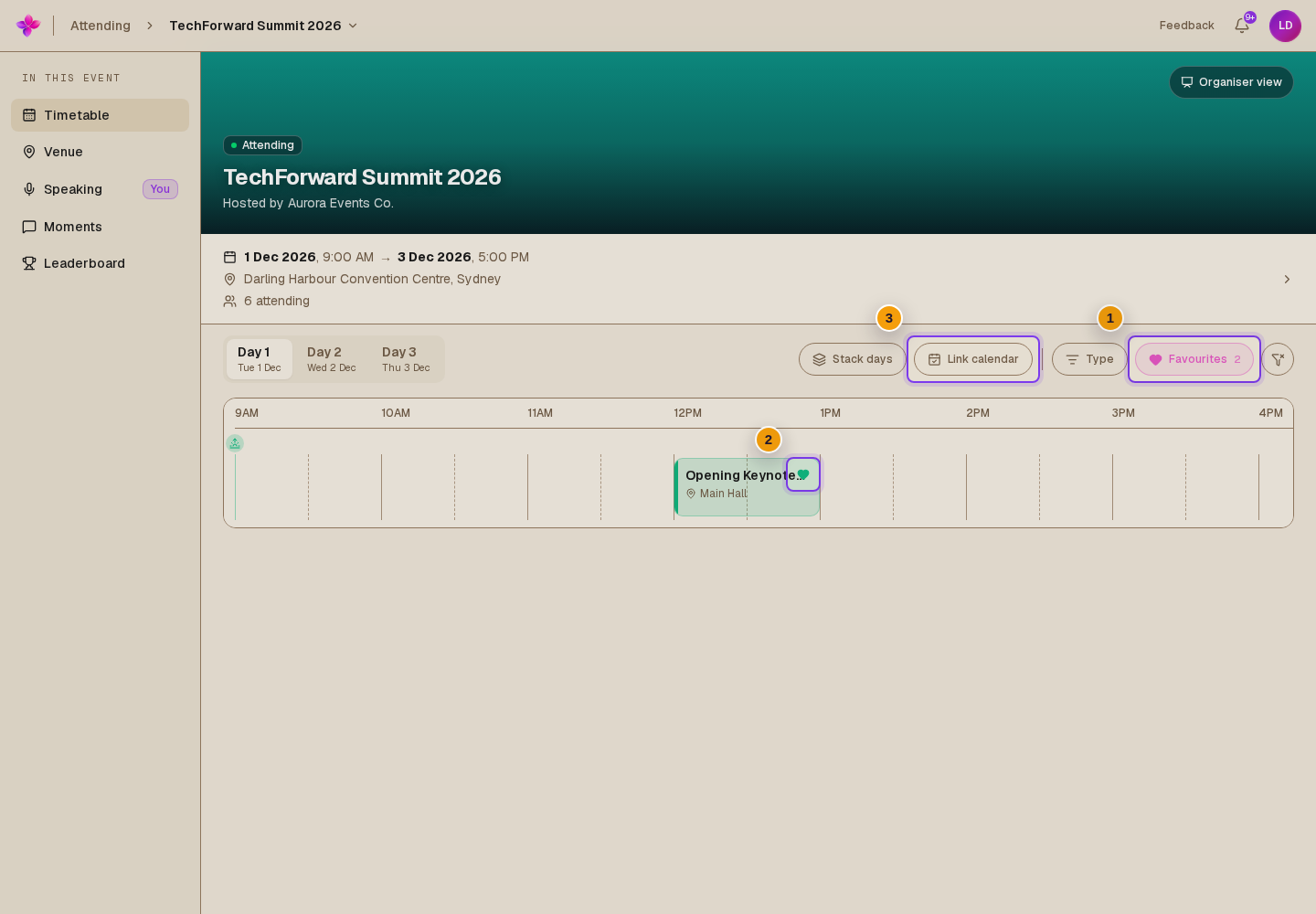The height and width of the screenshot is (914, 1316).
Task: Unfavourite the Opening Keynote heart icon
Action: click(803, 474)
